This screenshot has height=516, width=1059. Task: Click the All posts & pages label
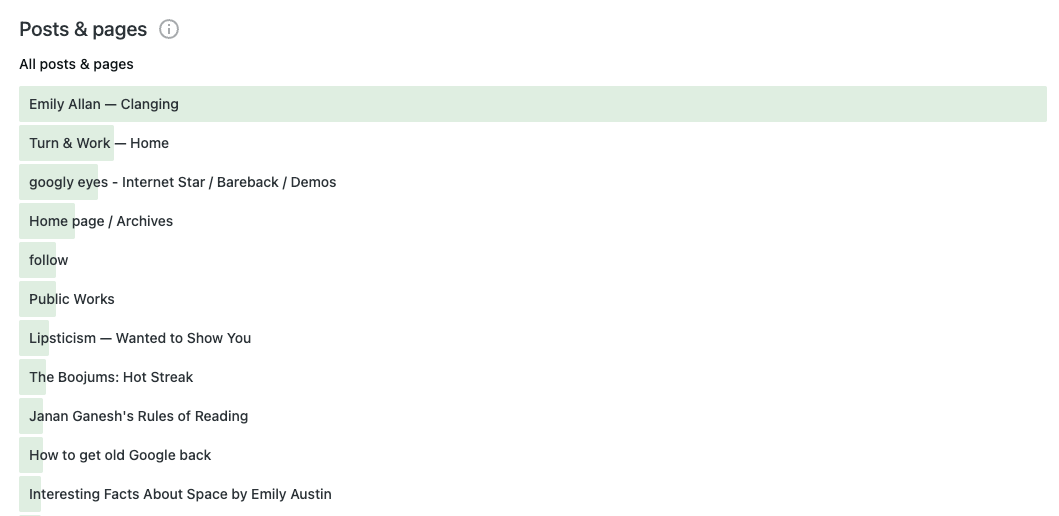76,64
